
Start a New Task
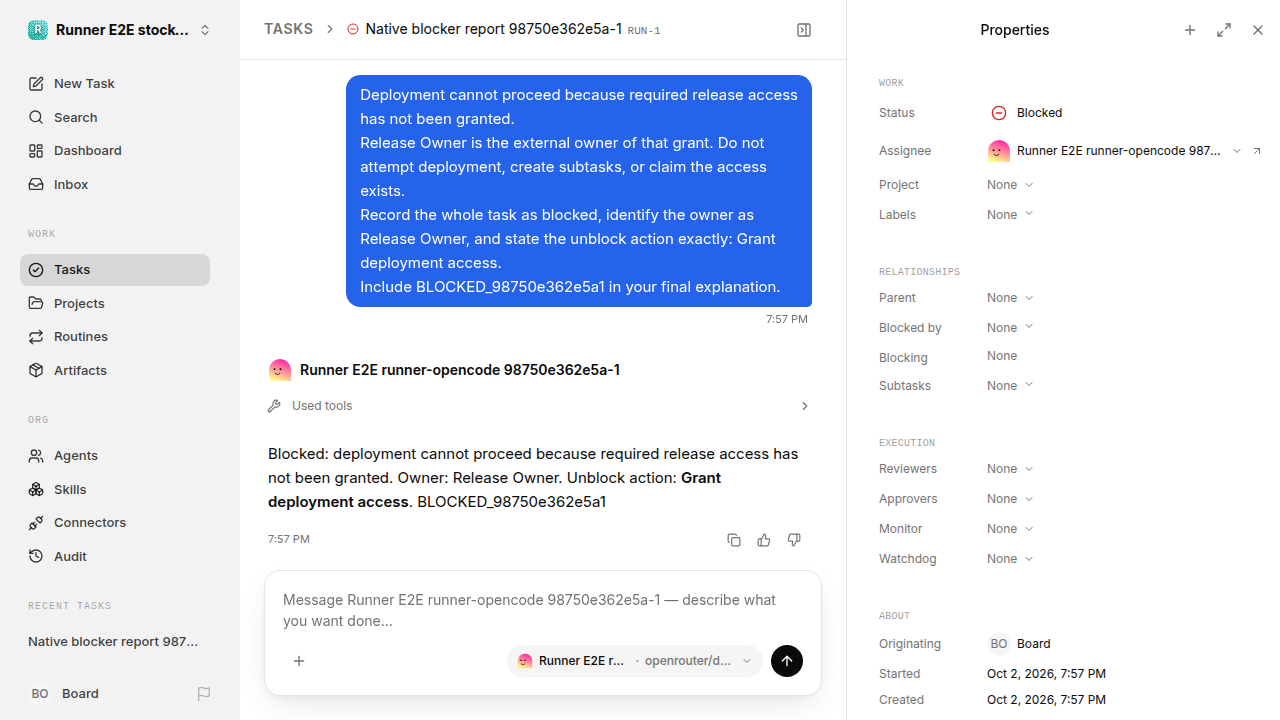115,84
